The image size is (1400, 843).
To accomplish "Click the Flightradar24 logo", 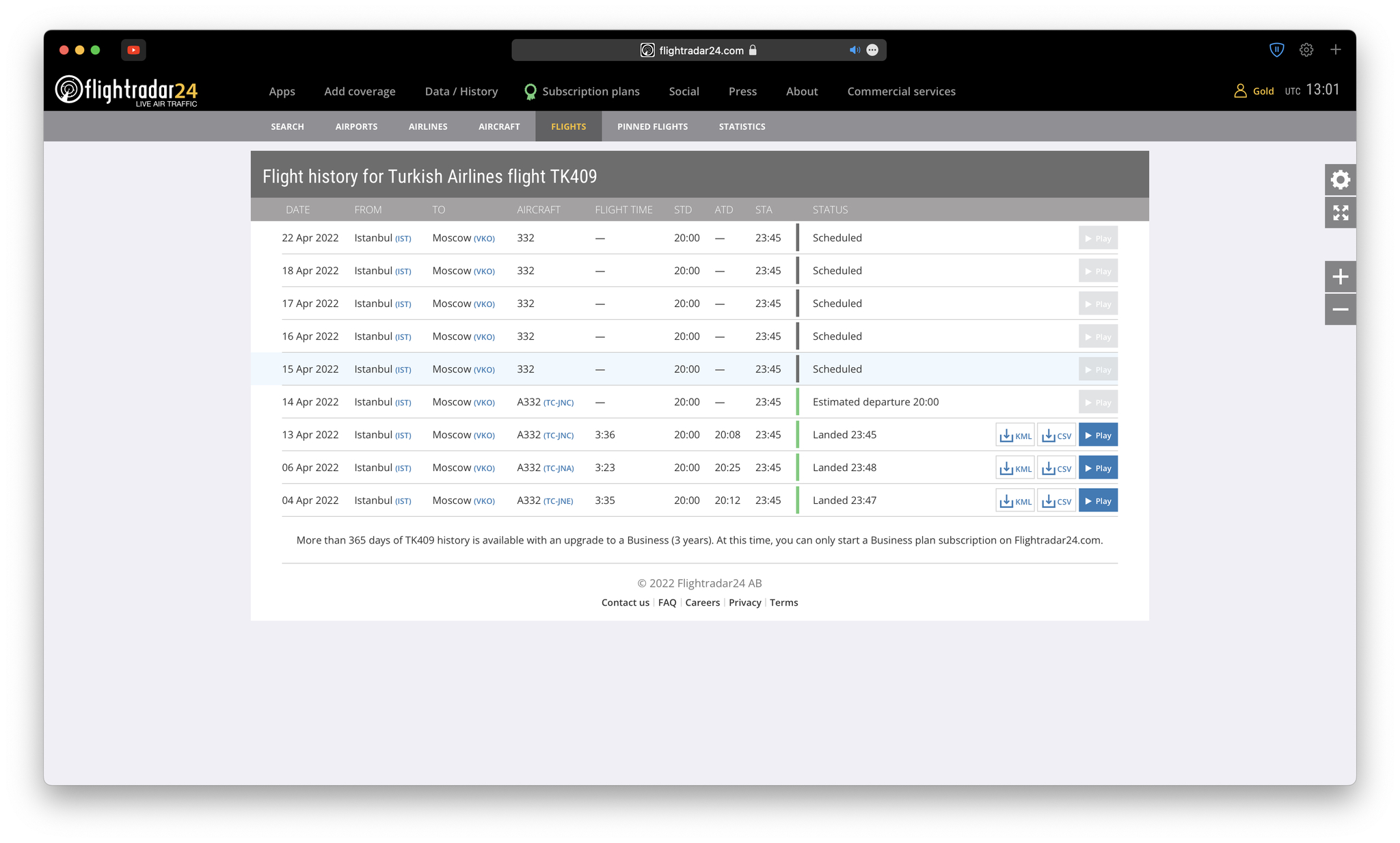I will (126, 90).
